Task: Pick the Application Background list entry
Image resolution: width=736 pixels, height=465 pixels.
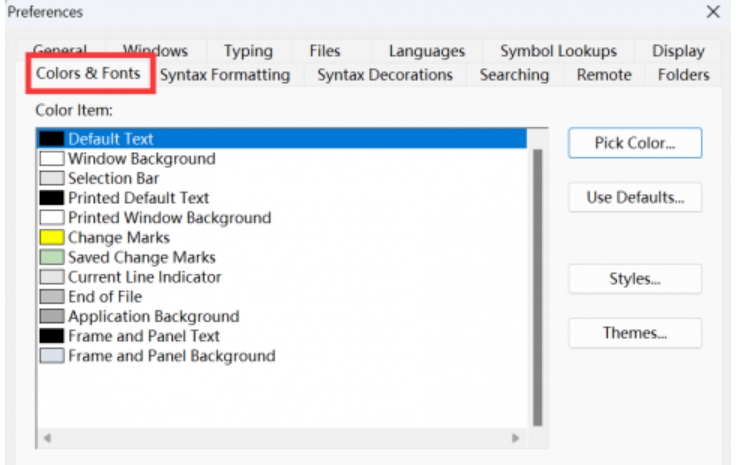Action: pos(153,317)
